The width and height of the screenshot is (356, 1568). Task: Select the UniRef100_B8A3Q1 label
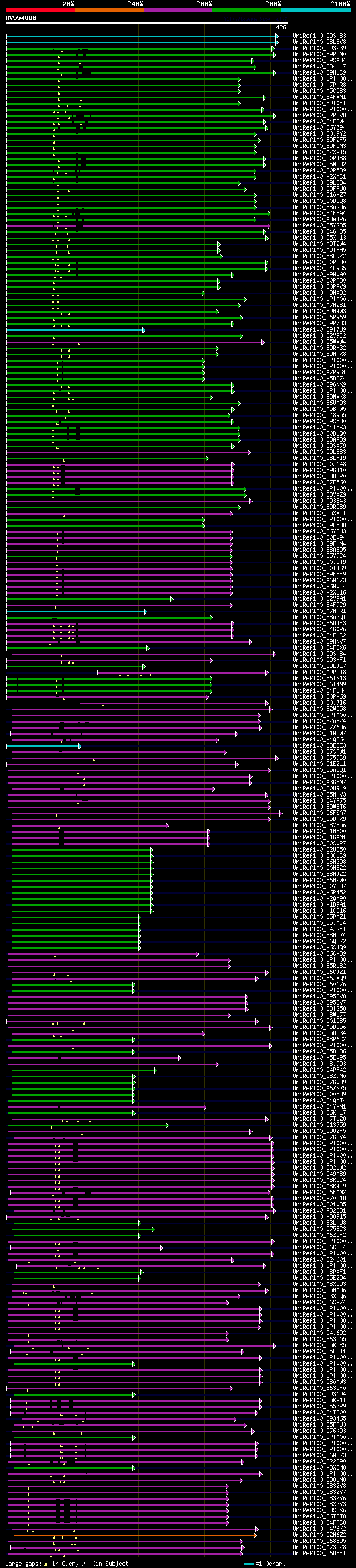click(x=319, y=617)
